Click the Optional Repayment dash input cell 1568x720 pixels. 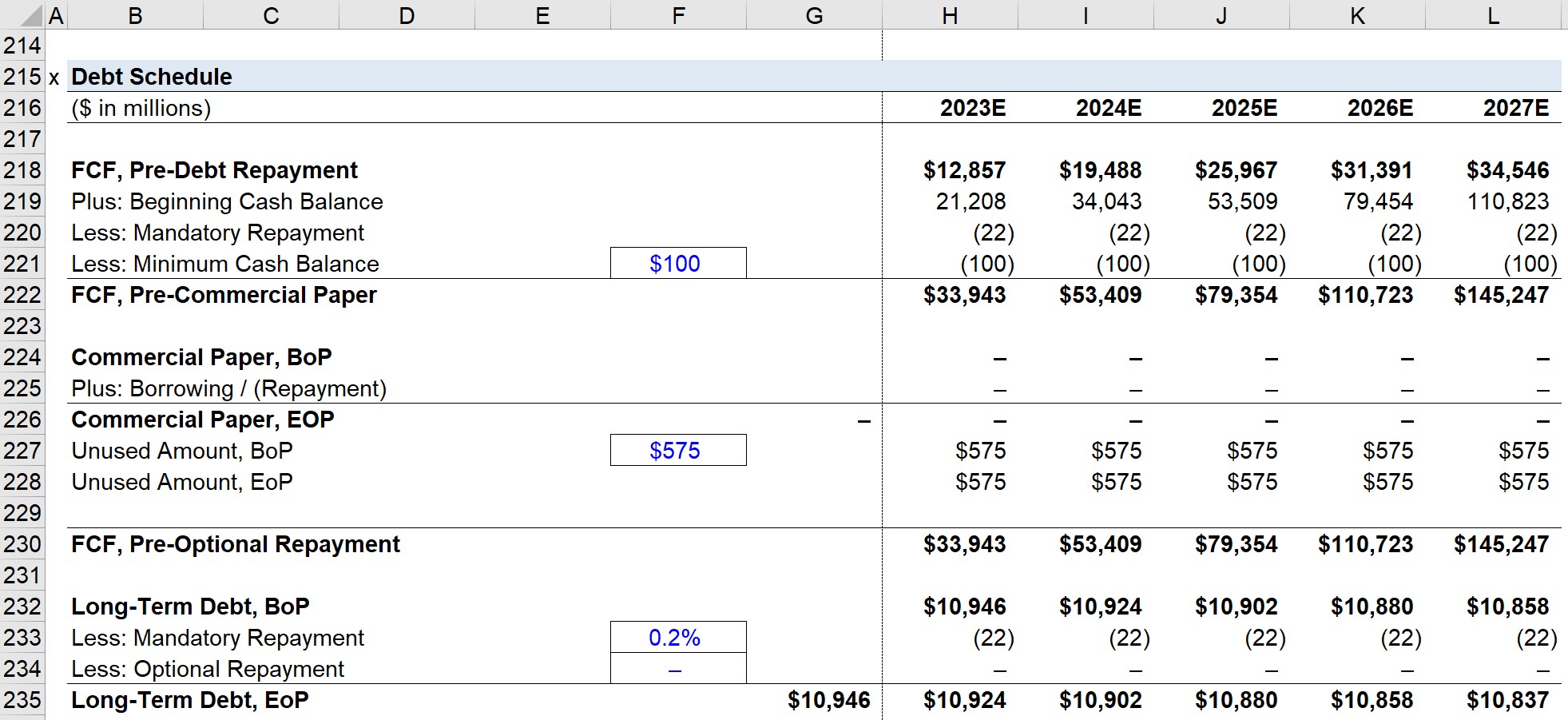(678, 669)
